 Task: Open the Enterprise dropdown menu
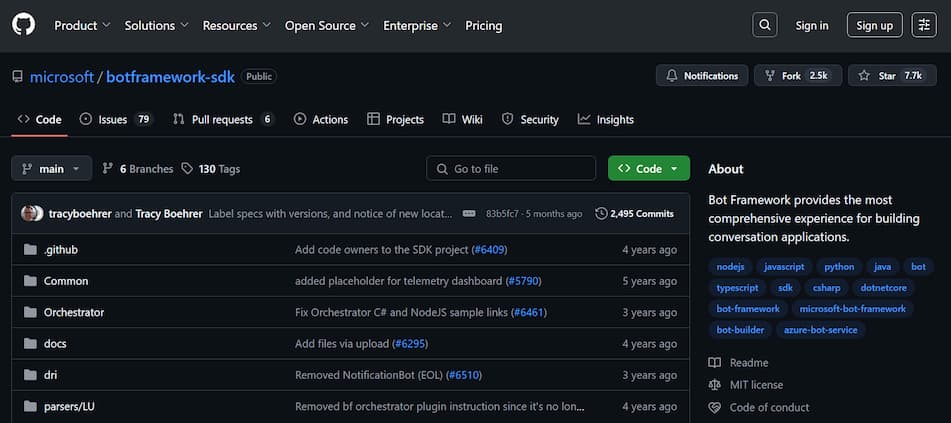tap(417, 25)
